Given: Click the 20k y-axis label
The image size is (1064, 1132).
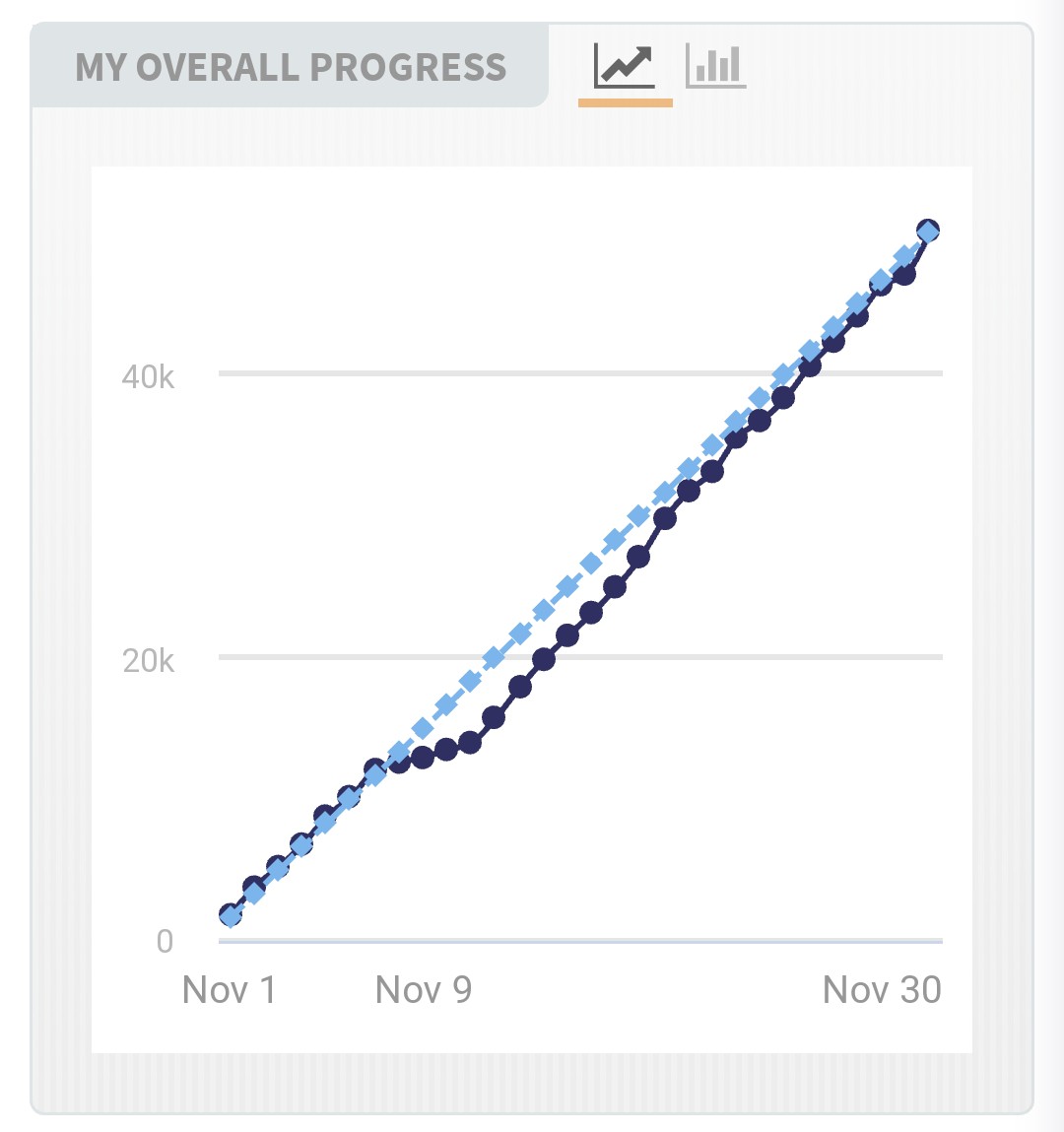Looking at the screenshot, I should (148, 660).
